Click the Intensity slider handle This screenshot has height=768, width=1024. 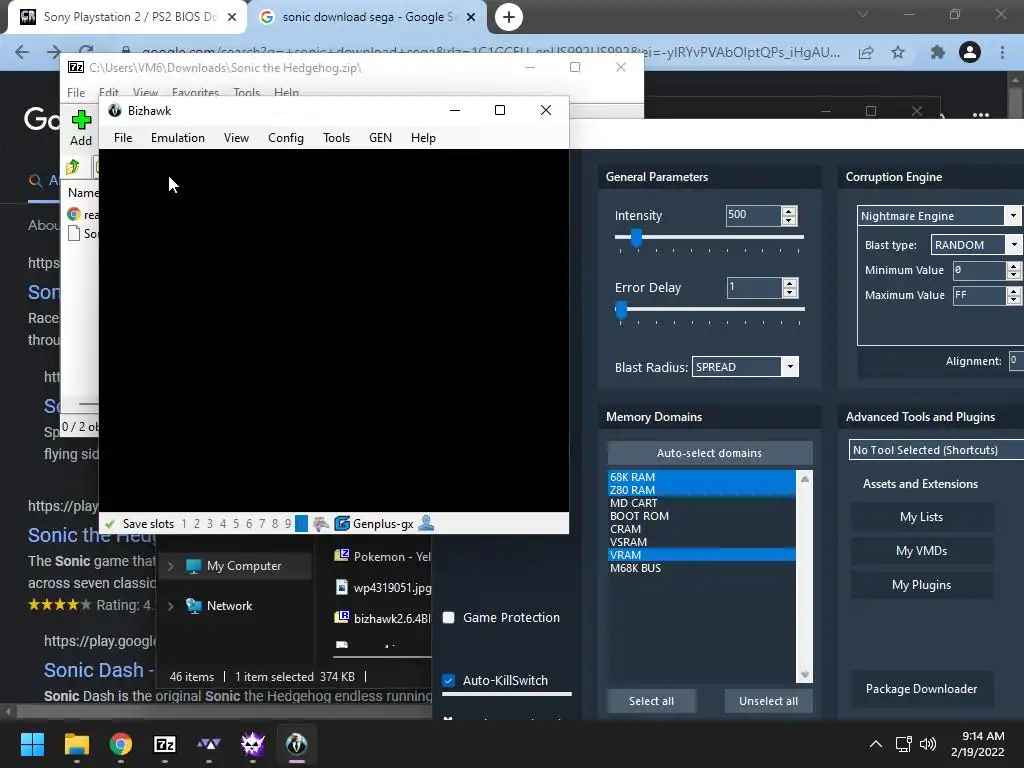coord(636,238)
